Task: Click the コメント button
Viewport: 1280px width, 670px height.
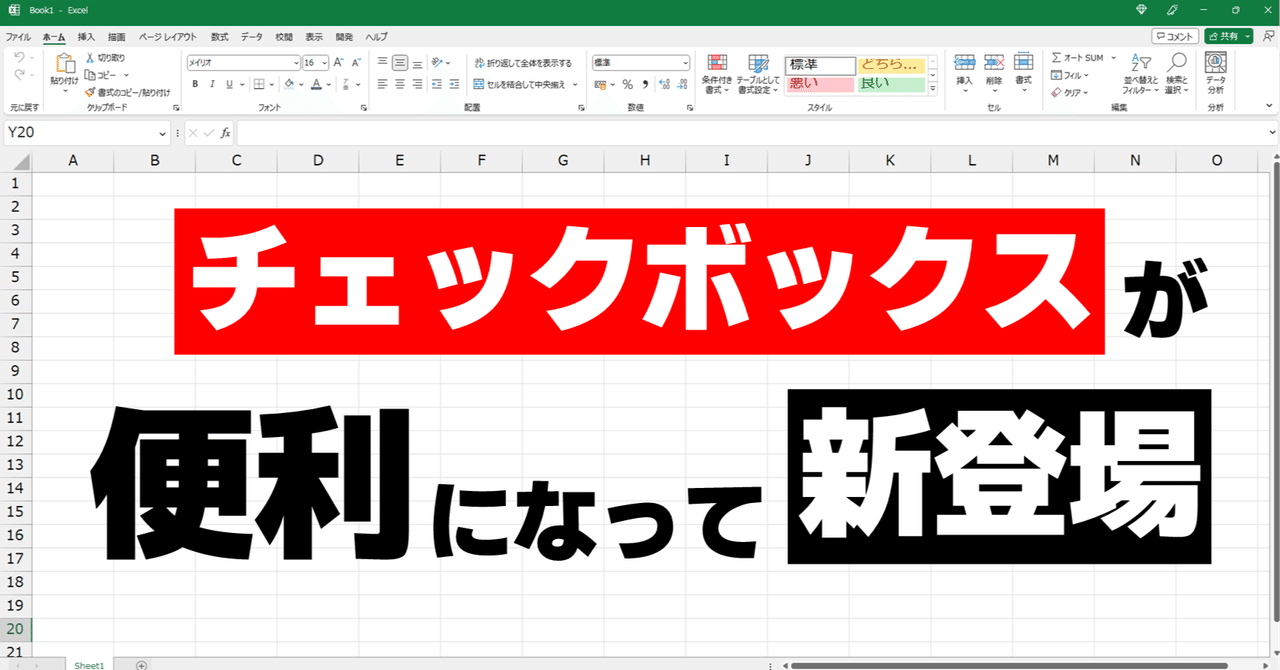Action: (1173, 35)
